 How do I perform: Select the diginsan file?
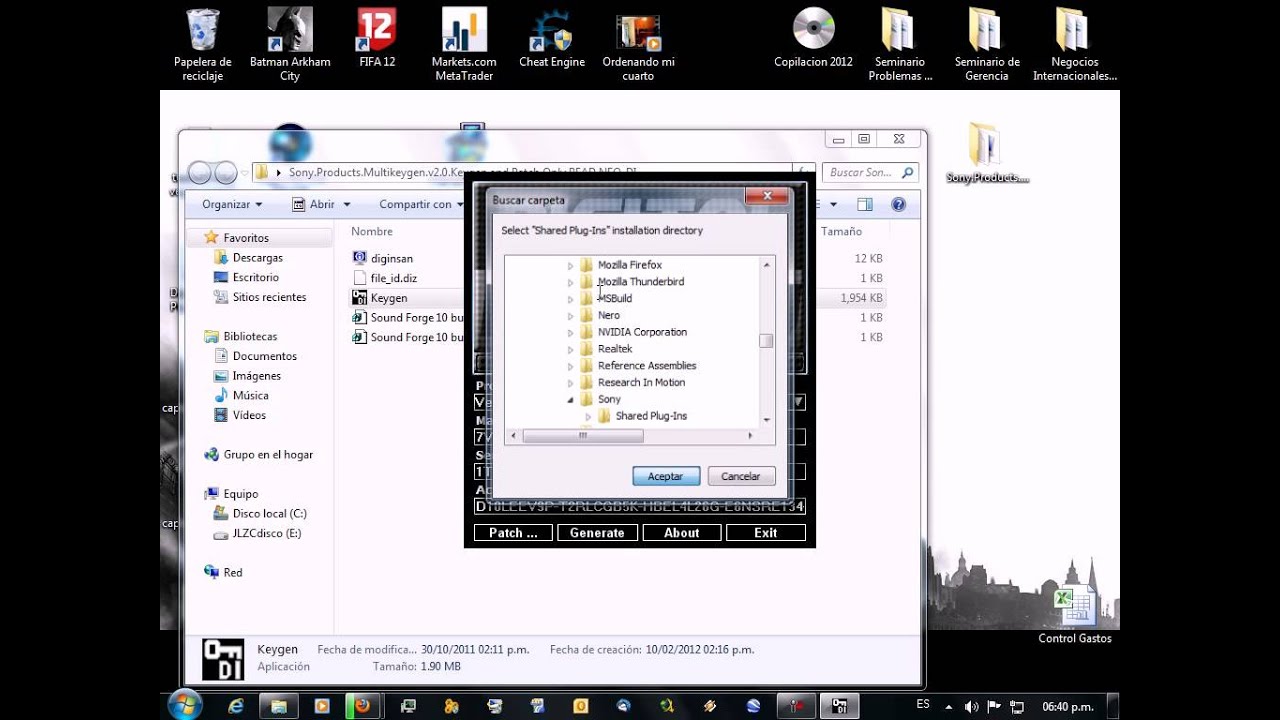(391, 258)
